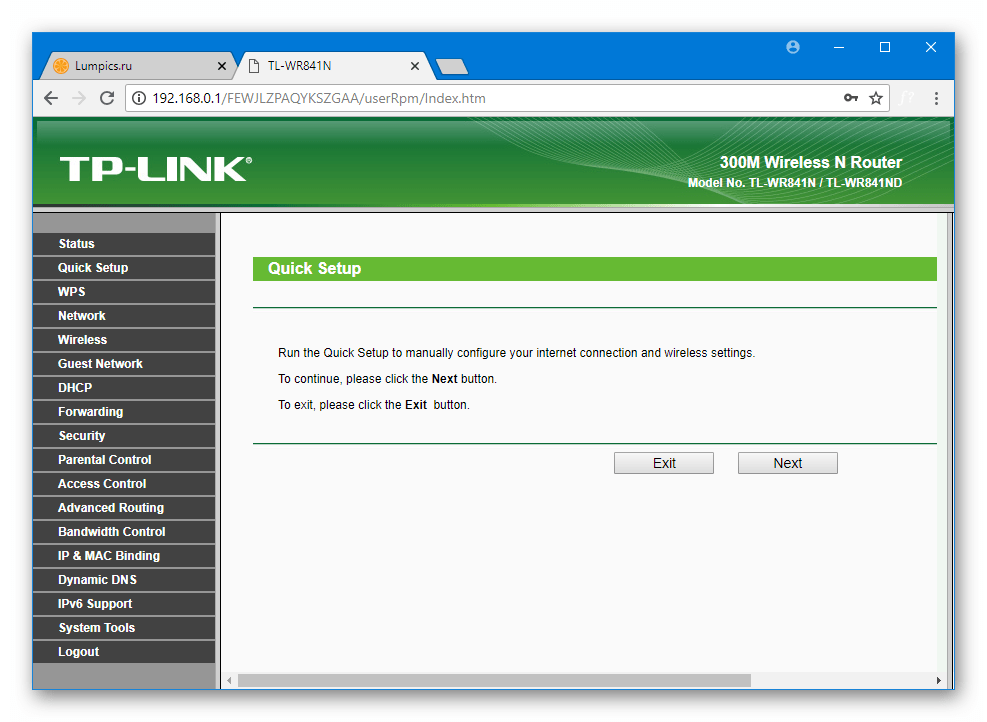Click Logout in sidebar

[124, 652]
